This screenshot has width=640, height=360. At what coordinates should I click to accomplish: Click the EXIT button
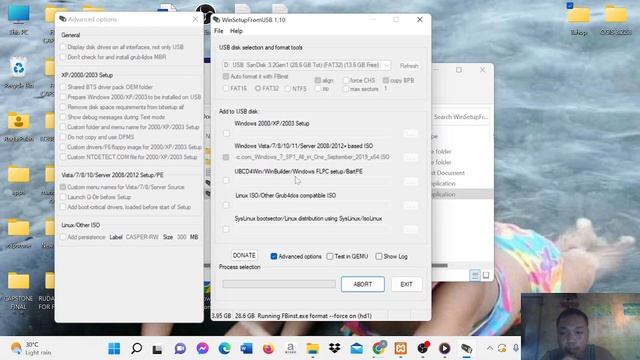(406, 284)
